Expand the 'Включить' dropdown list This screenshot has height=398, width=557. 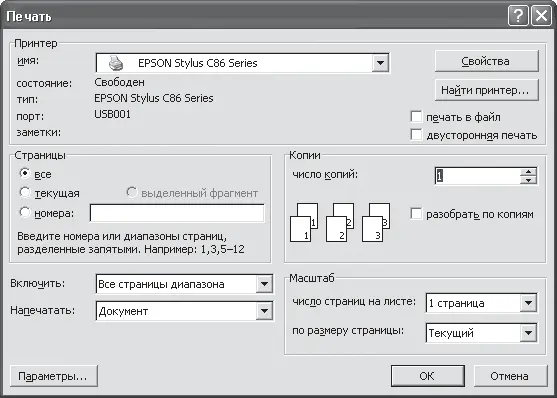pyautogui.click(x=264, y=284)
